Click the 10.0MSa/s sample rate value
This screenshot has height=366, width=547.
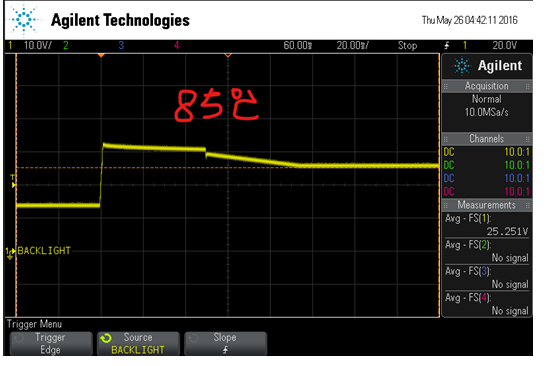click(487, 112)
